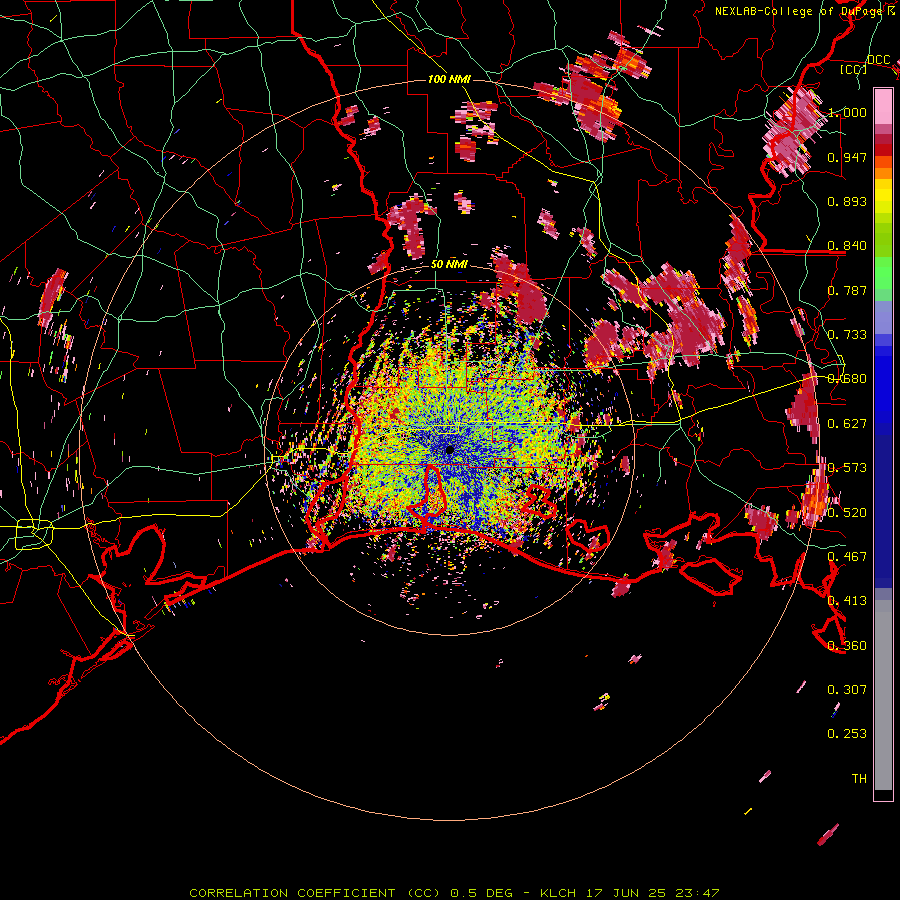Pick the light pink band of the color bar
The width and height of the screenshot is (900, 900).
coord(883,107)
